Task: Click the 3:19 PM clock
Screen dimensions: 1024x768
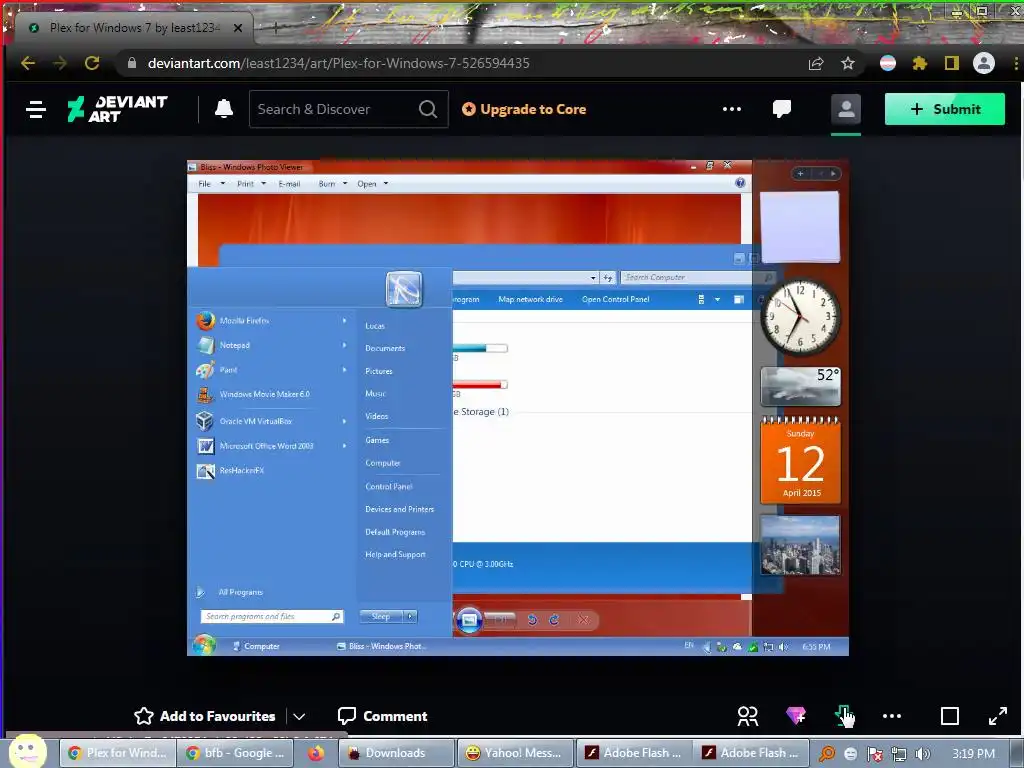Action: 974,754
